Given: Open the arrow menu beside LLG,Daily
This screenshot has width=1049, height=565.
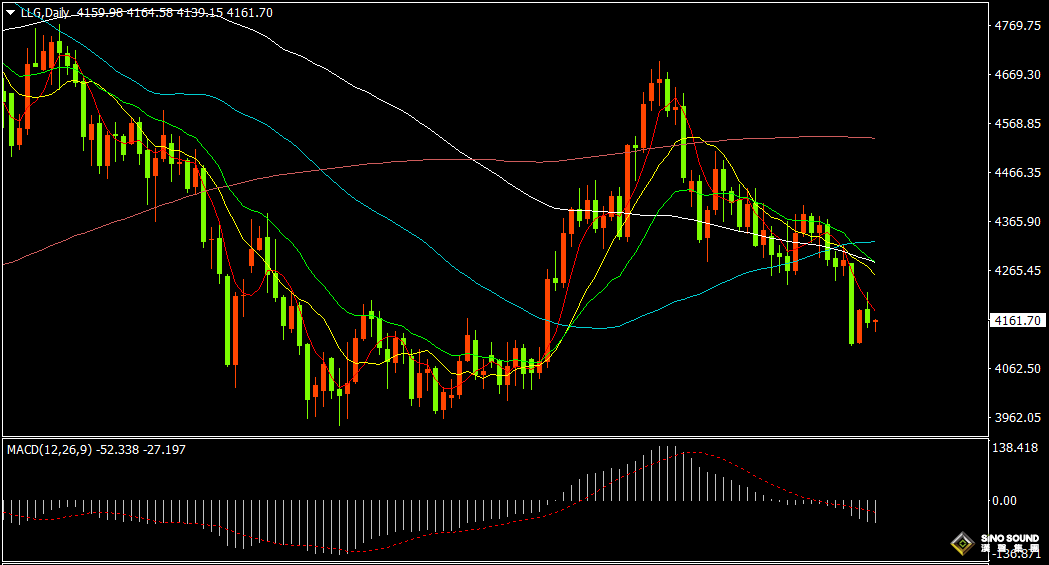Looking at the screenshot, I should pos(10,12).
